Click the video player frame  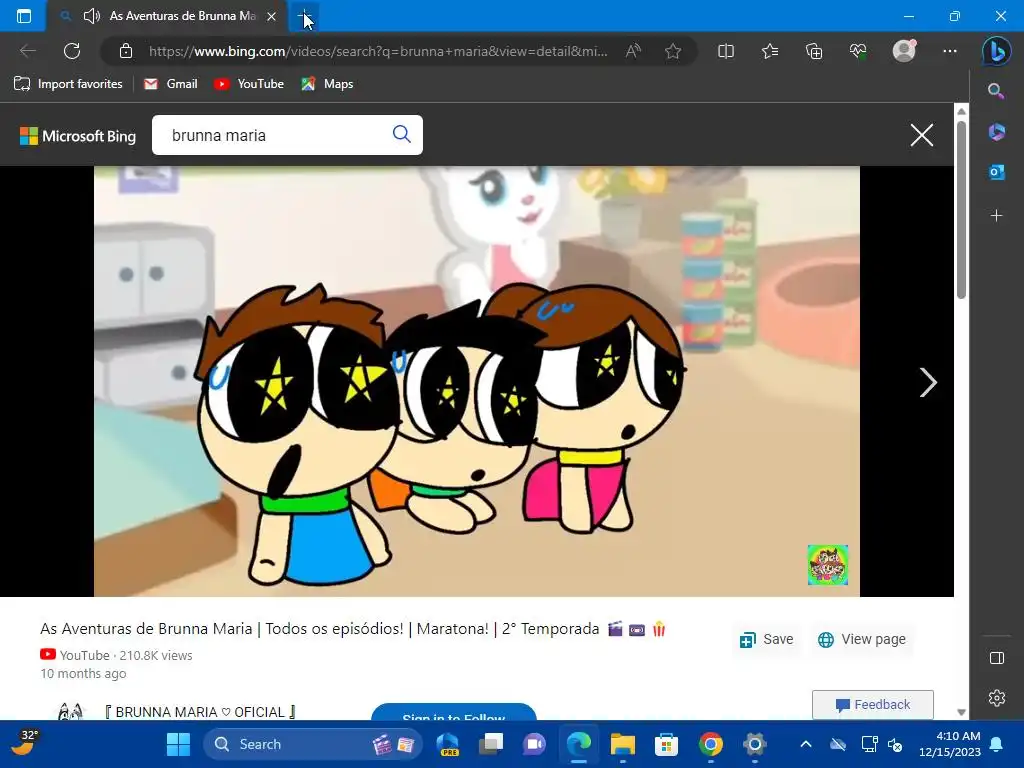click(x=477, y=381)
